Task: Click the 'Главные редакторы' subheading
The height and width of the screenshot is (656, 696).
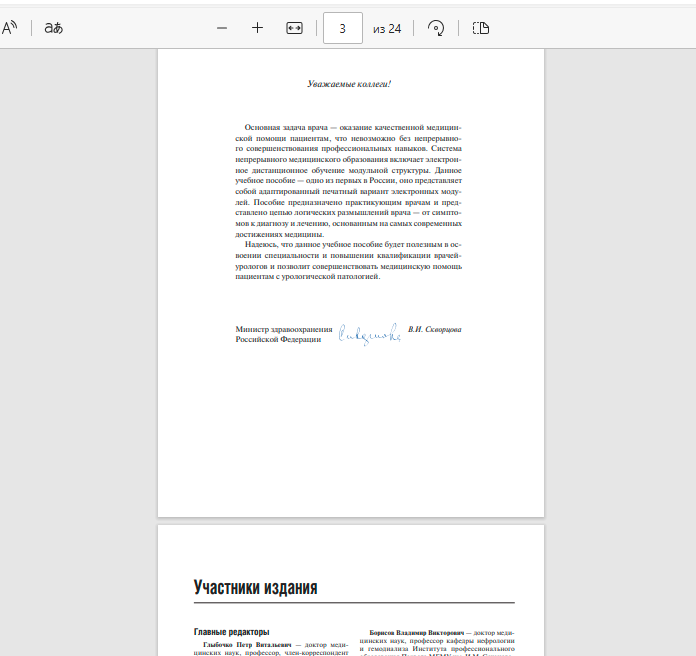Action: click(232, 632)
